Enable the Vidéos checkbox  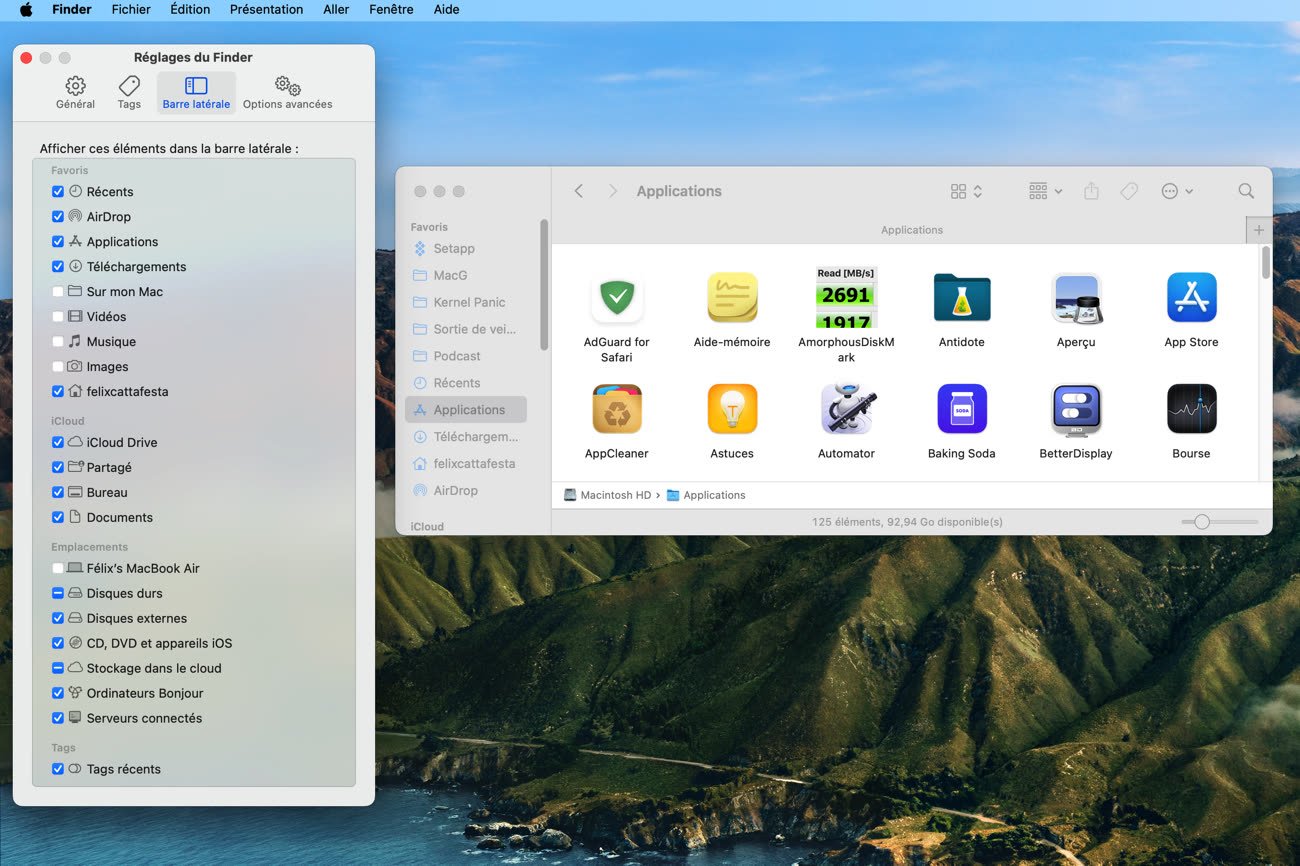point(58,317)
